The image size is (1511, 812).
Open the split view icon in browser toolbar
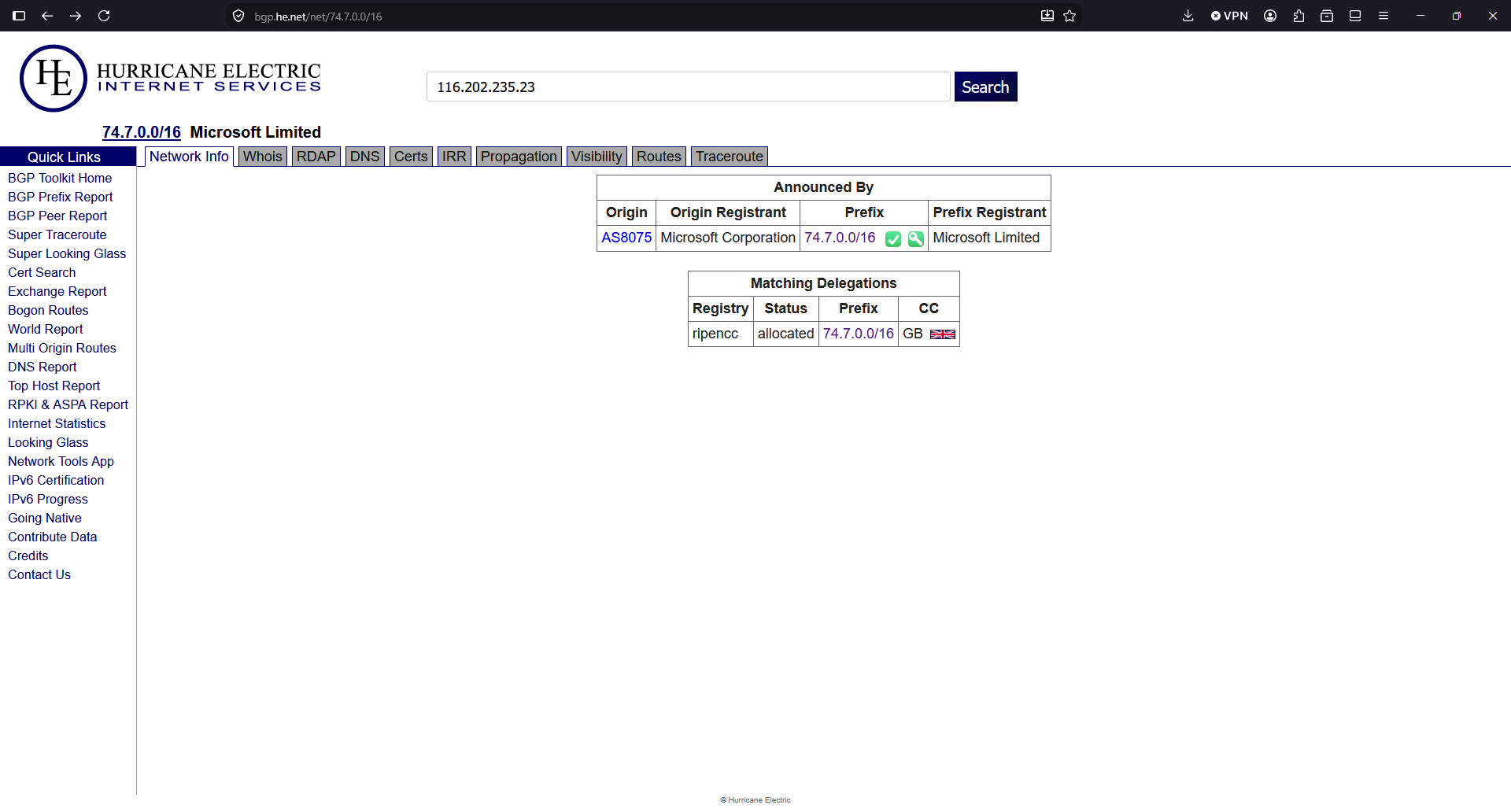1355,16
